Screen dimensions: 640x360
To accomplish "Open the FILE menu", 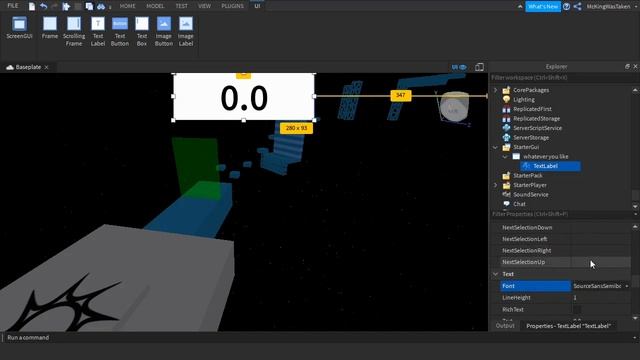I will coord(13,6).
